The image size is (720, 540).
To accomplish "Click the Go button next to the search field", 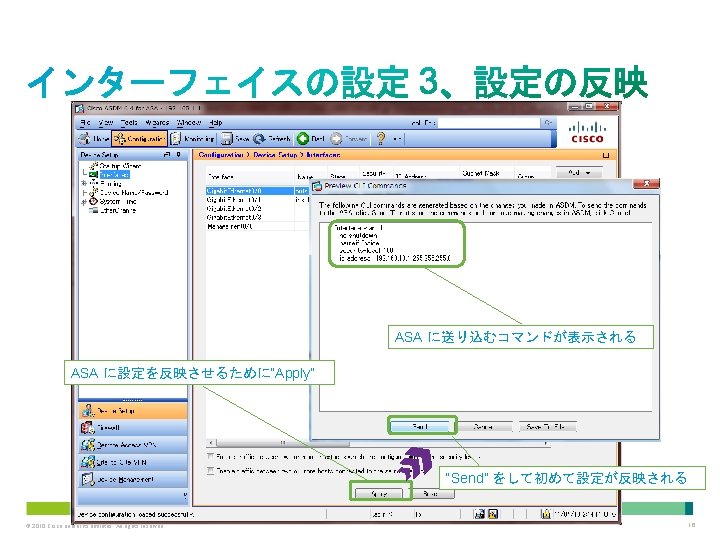I will [x=548, y=123].
